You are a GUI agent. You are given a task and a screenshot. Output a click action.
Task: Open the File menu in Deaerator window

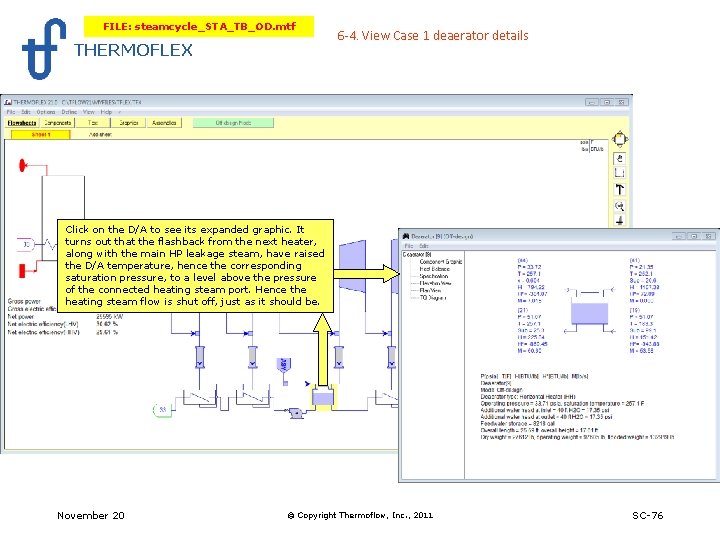(x=409, y=246)
